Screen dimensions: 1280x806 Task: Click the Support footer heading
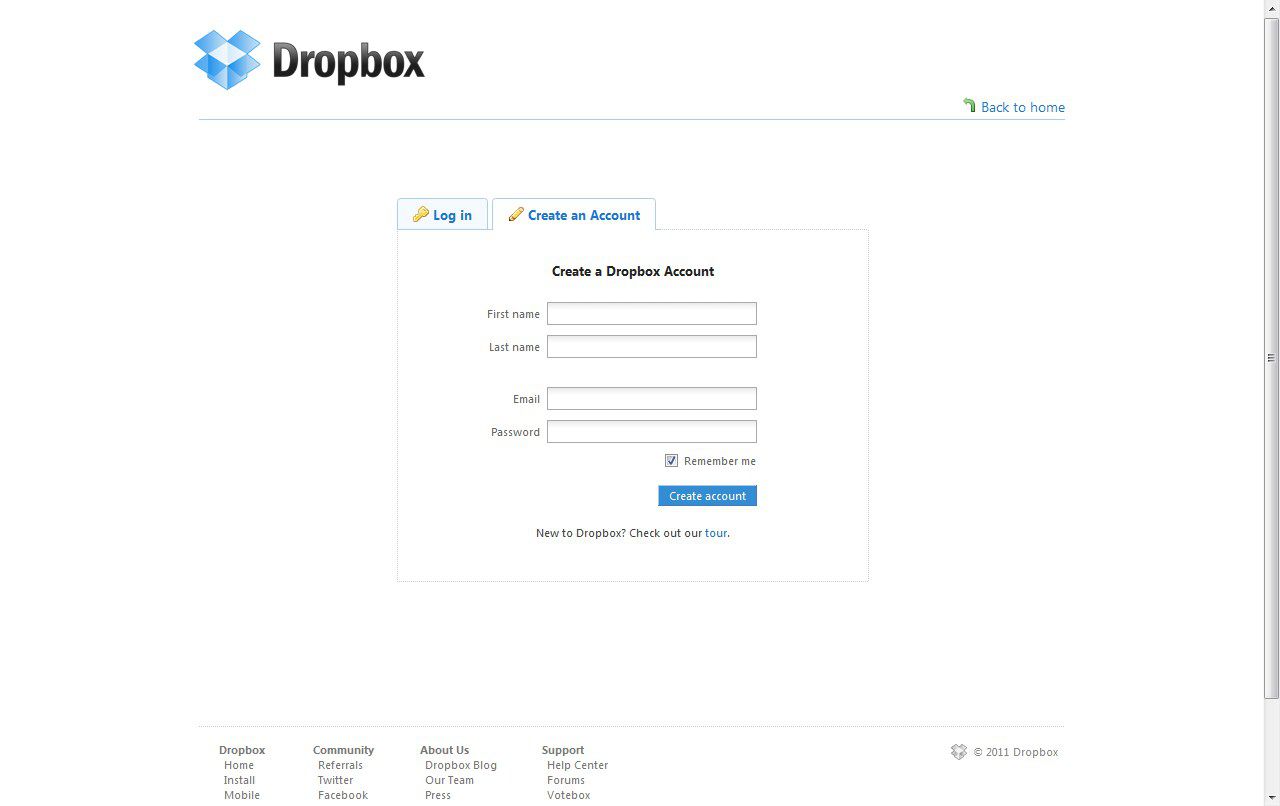pyautogui.click(x=563, y=750)
